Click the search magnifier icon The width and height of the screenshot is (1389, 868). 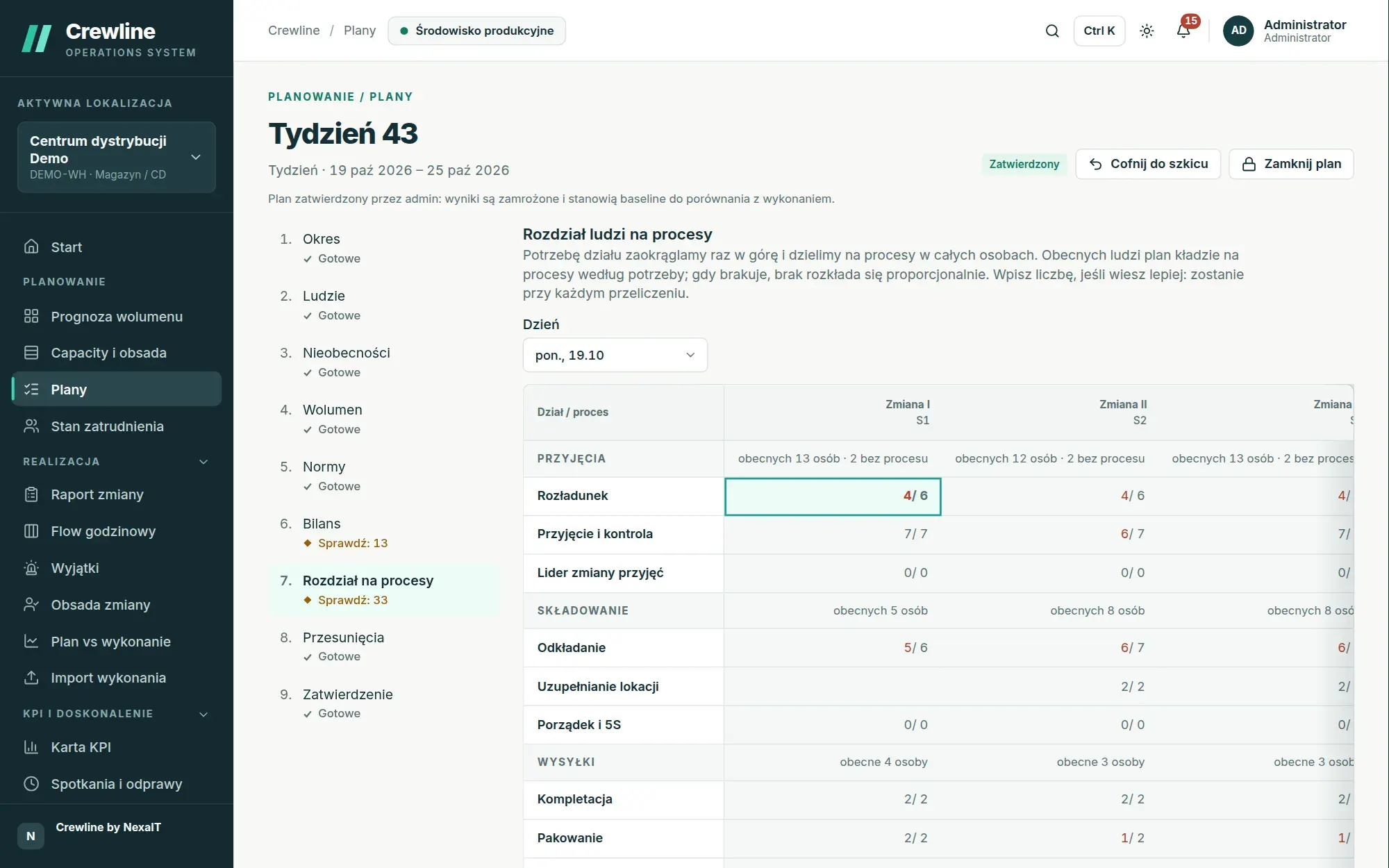tap(1052, 31)
